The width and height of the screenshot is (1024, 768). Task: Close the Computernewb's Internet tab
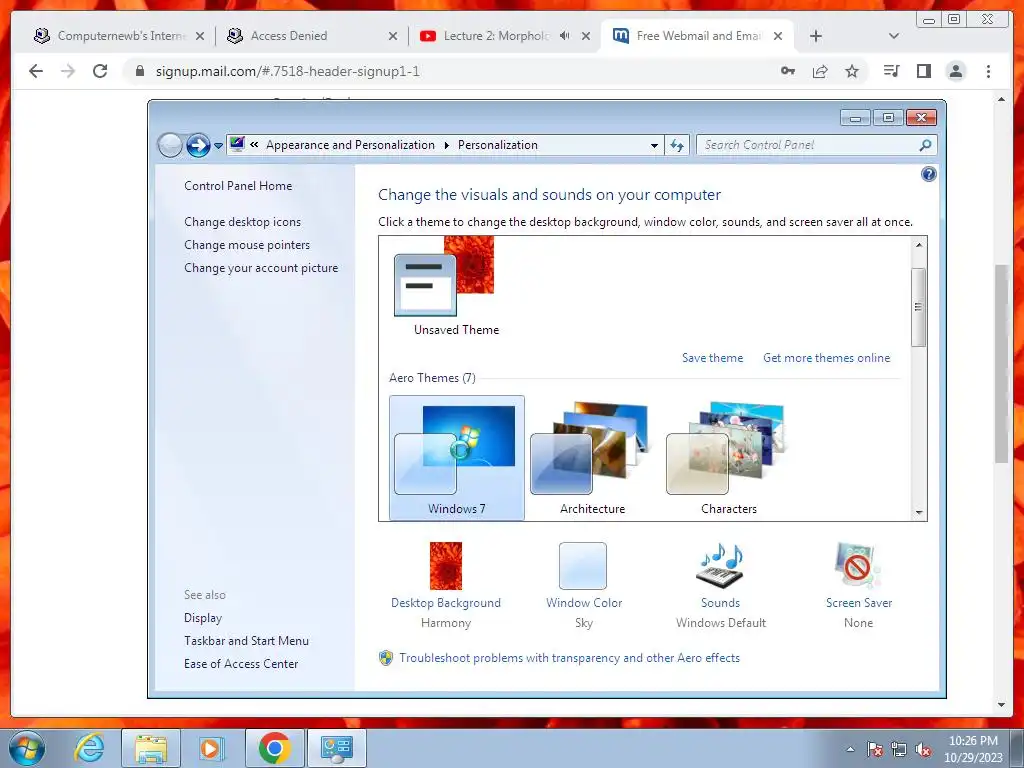[200, 37]
